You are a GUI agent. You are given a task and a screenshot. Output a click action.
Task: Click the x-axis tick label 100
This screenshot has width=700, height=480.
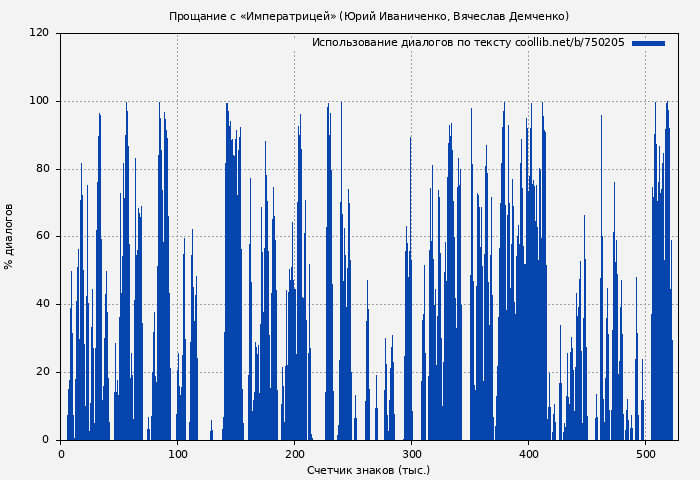click(178, 454)
